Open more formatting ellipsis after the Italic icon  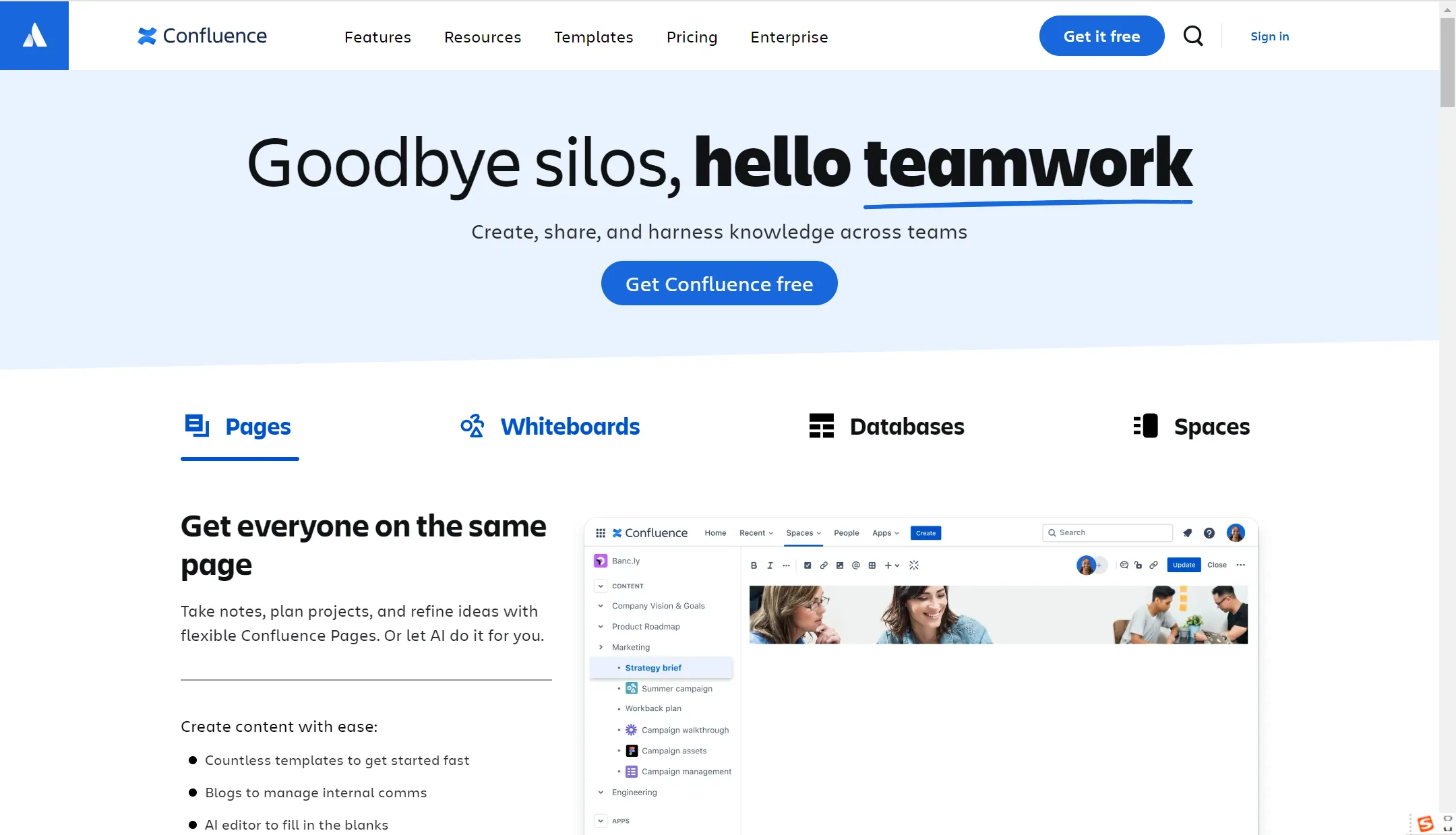tap(786, 565)
